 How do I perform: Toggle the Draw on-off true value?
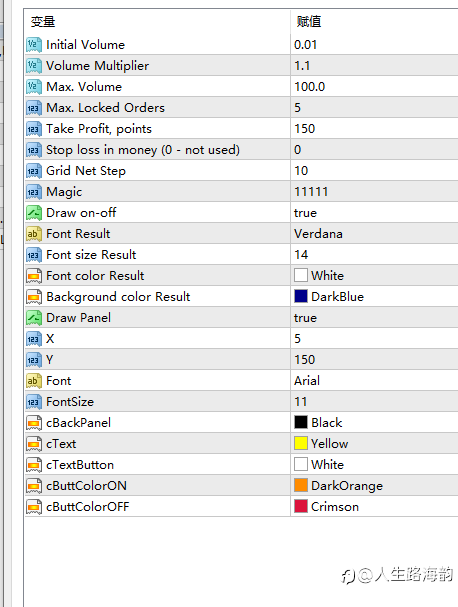(x=305, y=213)
